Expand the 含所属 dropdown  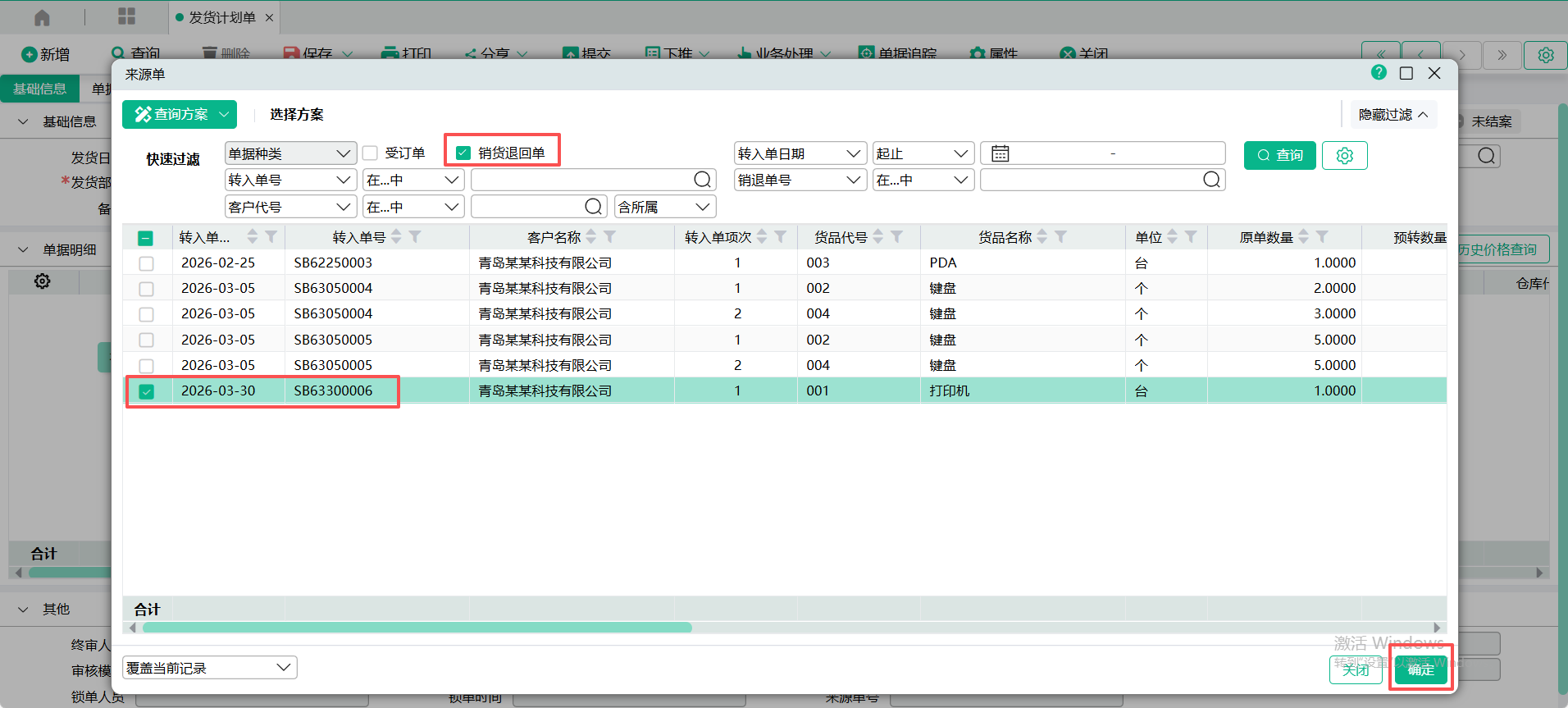point(664,207)
